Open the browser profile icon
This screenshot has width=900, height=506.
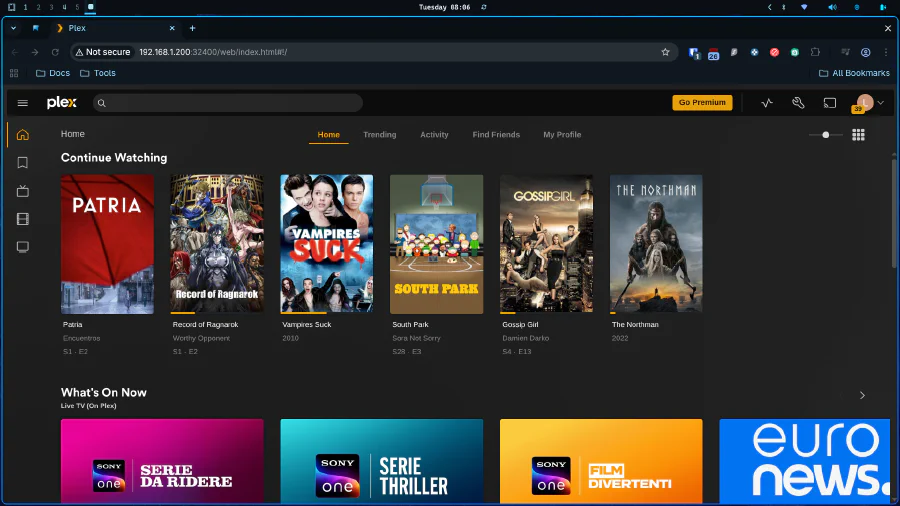pos(866,52)
